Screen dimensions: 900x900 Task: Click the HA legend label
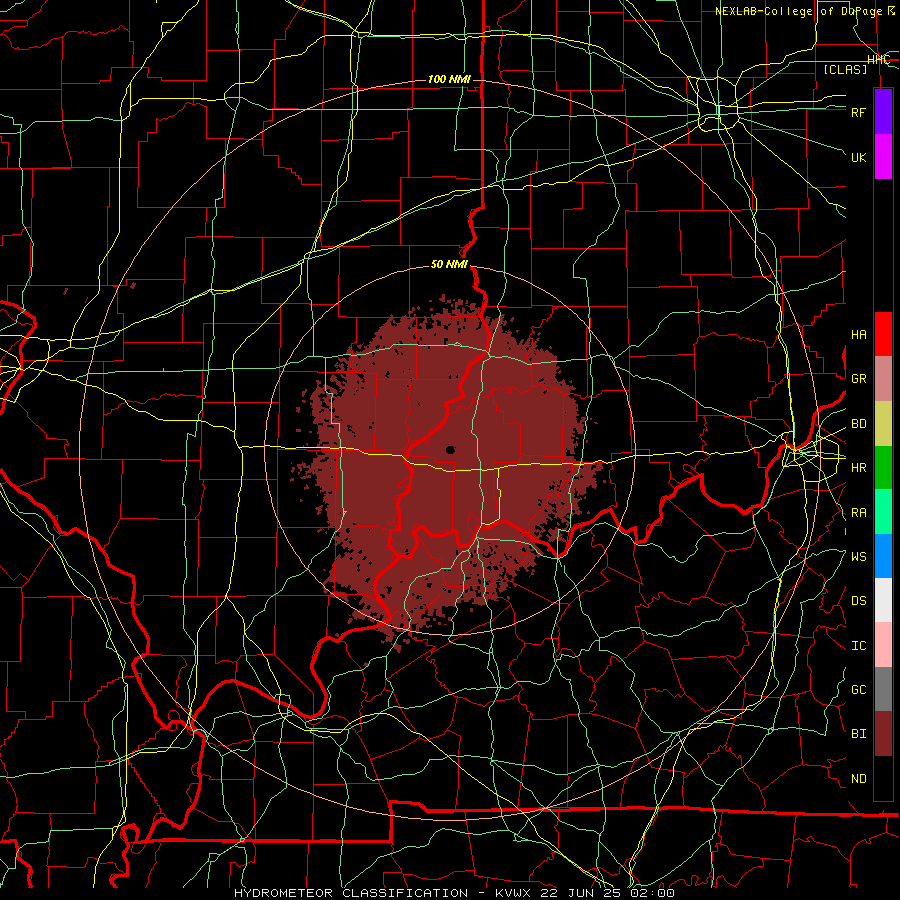[x=859, y=335]
